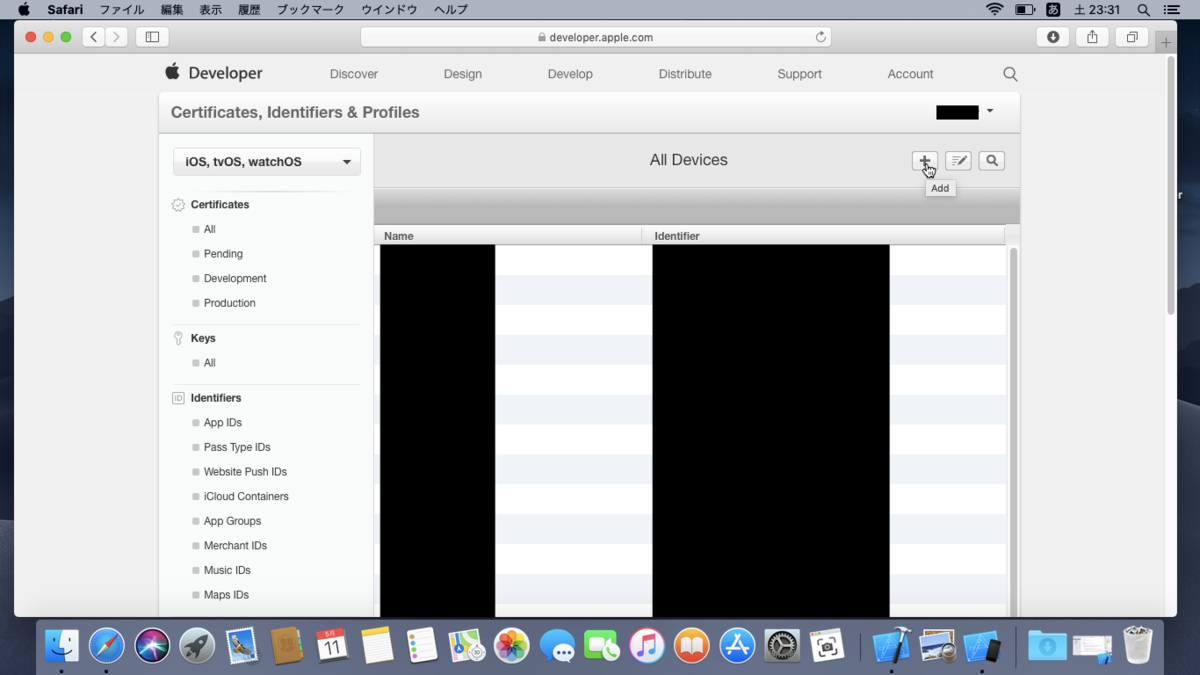The height and width of the screenshot is (675, 1200).
Task: Open redacted account name dropdown
Action: 964,112
